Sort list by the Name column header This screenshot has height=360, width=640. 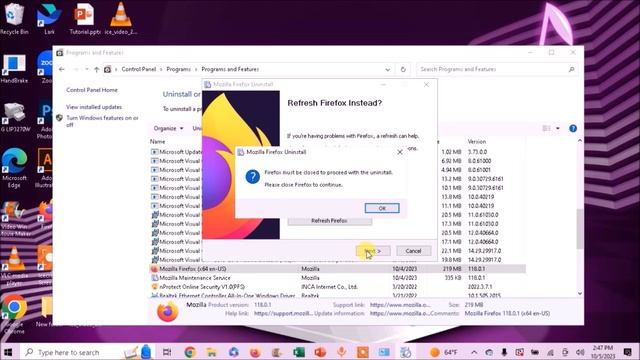click(158, 142)
